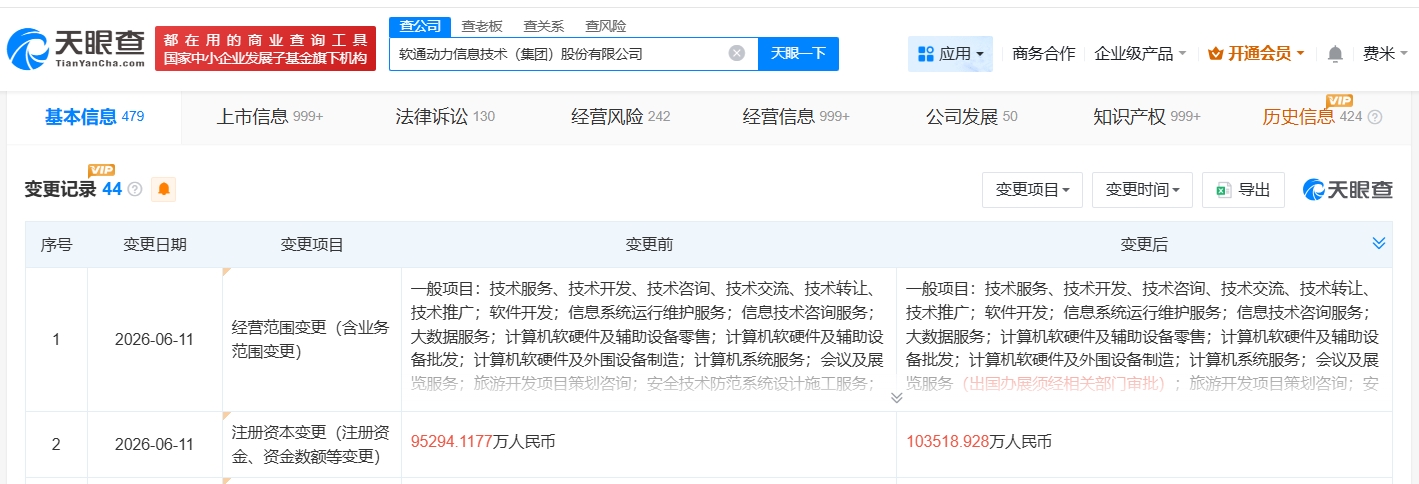The width and height of the screenshot is (1419, 484).
Task: Switch to the 经营风险 tab
Action: [x=620, y=117]
